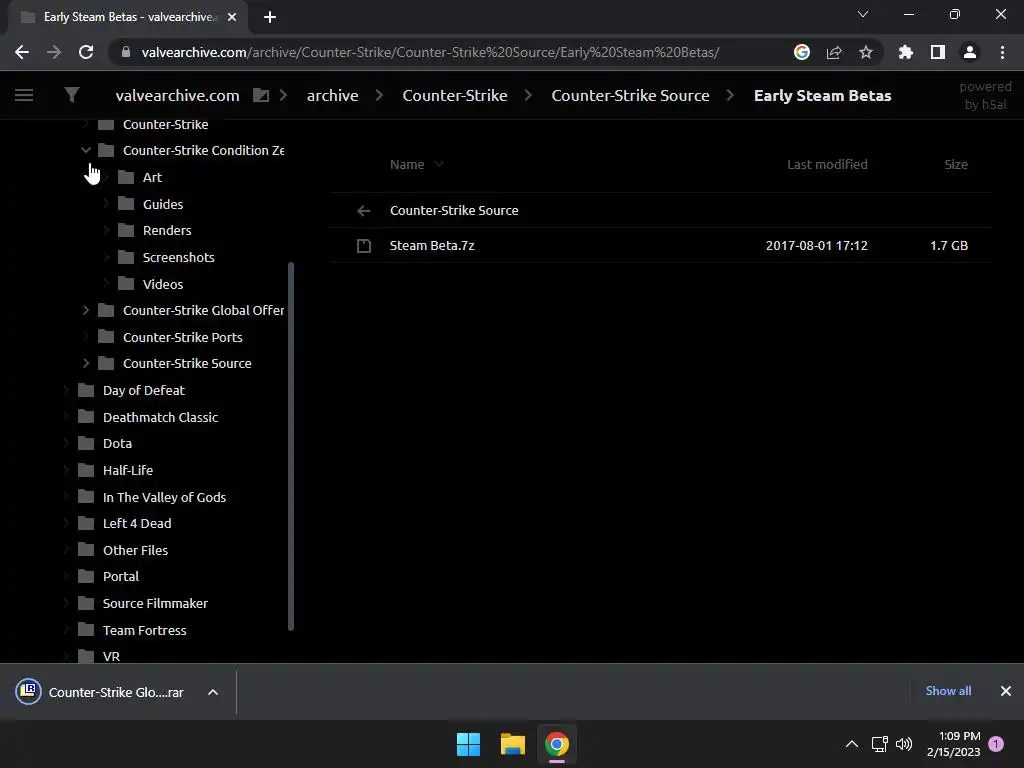Go to valvearchive.com breadcrumb root
This screenshot has width=1024, height=768.
point(178,95)
